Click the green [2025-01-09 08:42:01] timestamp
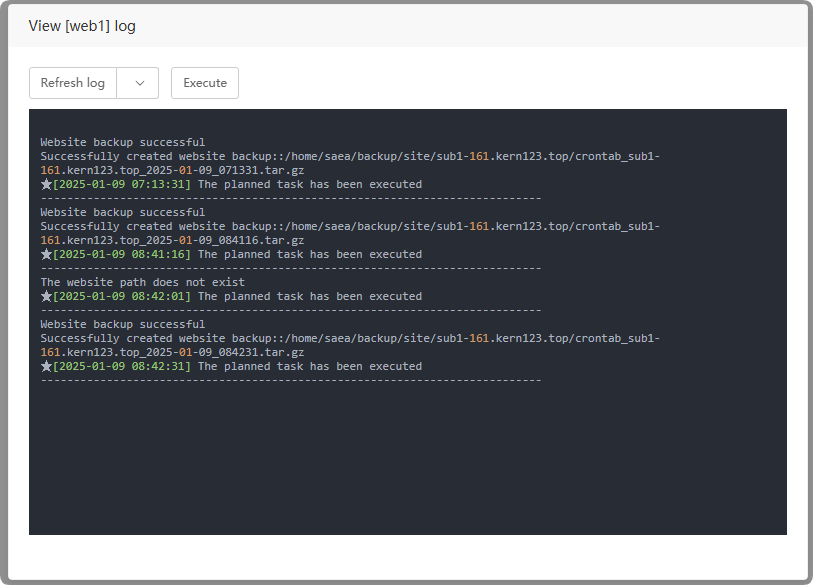This screenshot has height=585, width=813. [121, 296]
